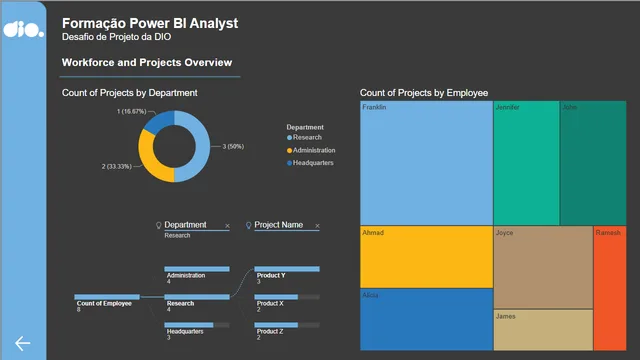The image size is (640, 360).
Task: Remove the Project Name level with X
Action: (317, 226)
